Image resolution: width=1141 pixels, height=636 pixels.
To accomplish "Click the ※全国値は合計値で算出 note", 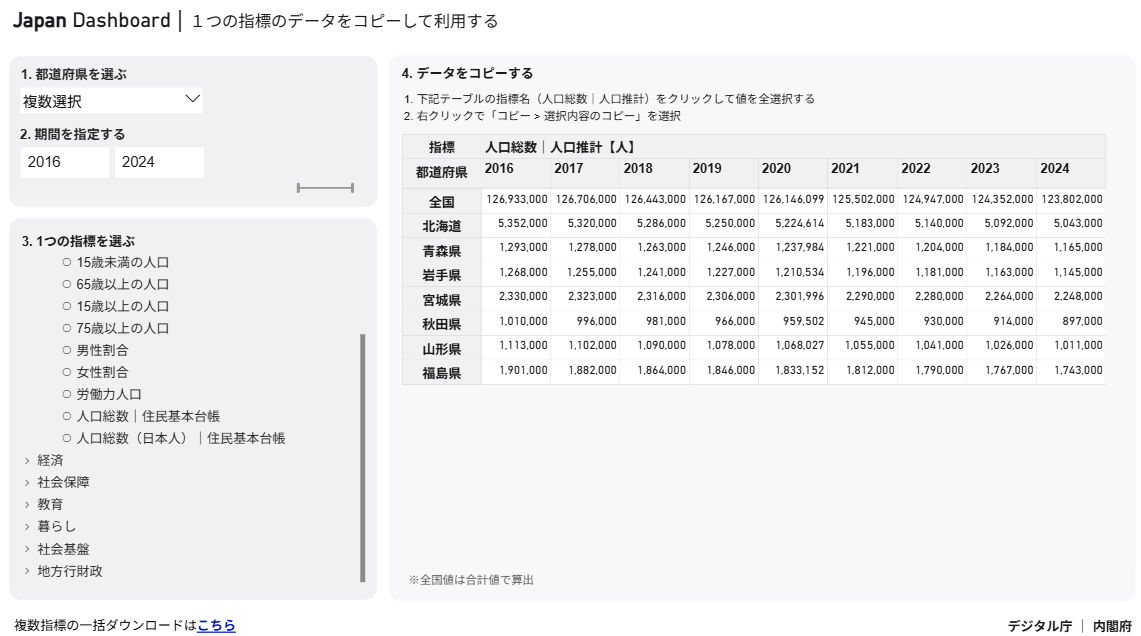I will [x=471, y=580].
